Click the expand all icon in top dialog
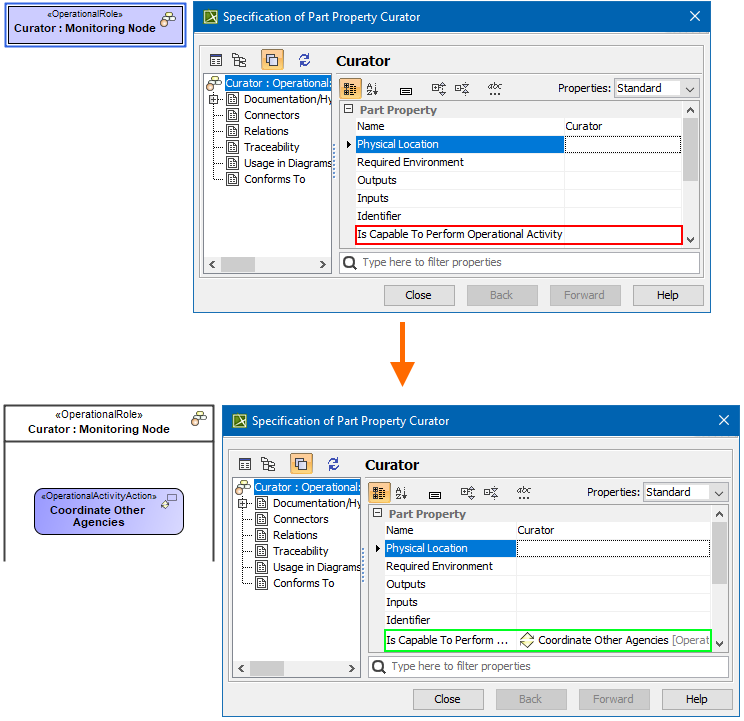744x721 pixels. coord(438,89)
